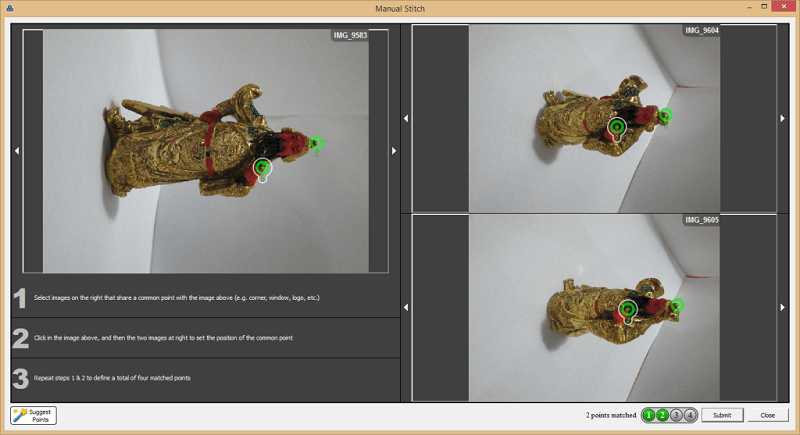
Task: Click the app icon in the title bar
Action: (10, 8)
